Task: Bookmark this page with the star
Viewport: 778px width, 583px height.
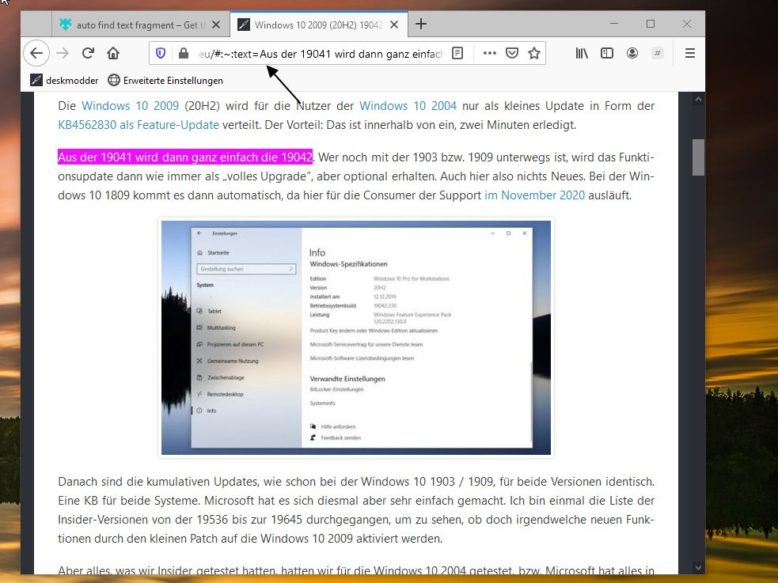Action: 534,53
